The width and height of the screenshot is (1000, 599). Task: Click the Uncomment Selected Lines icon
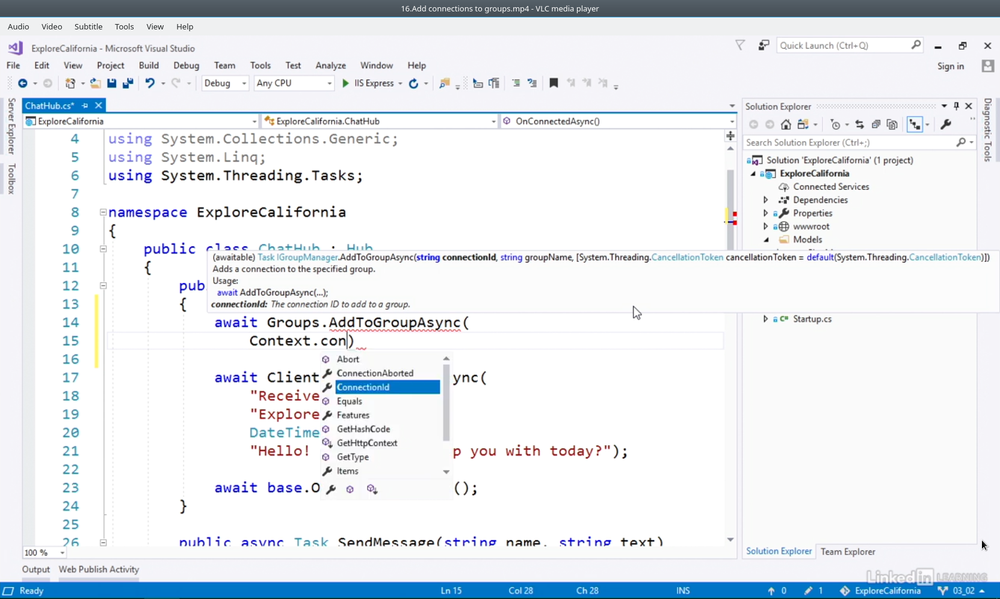click(x=532, y=84)
